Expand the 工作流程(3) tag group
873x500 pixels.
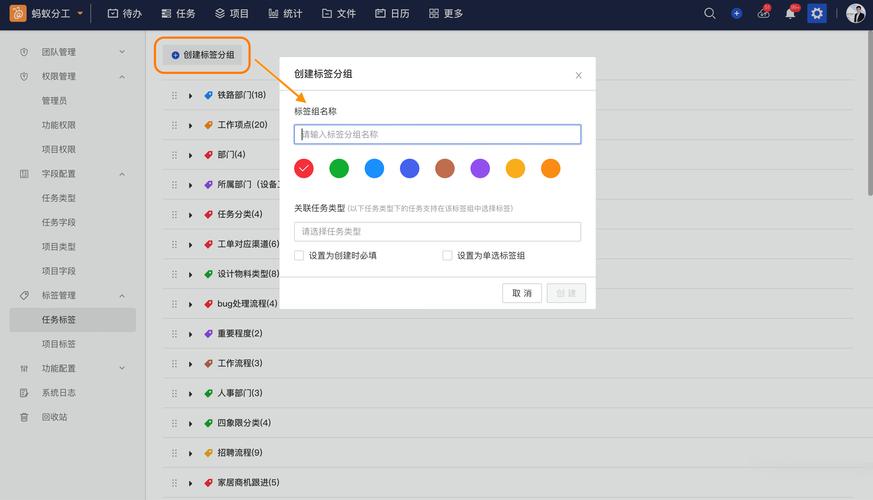point(190,364)
